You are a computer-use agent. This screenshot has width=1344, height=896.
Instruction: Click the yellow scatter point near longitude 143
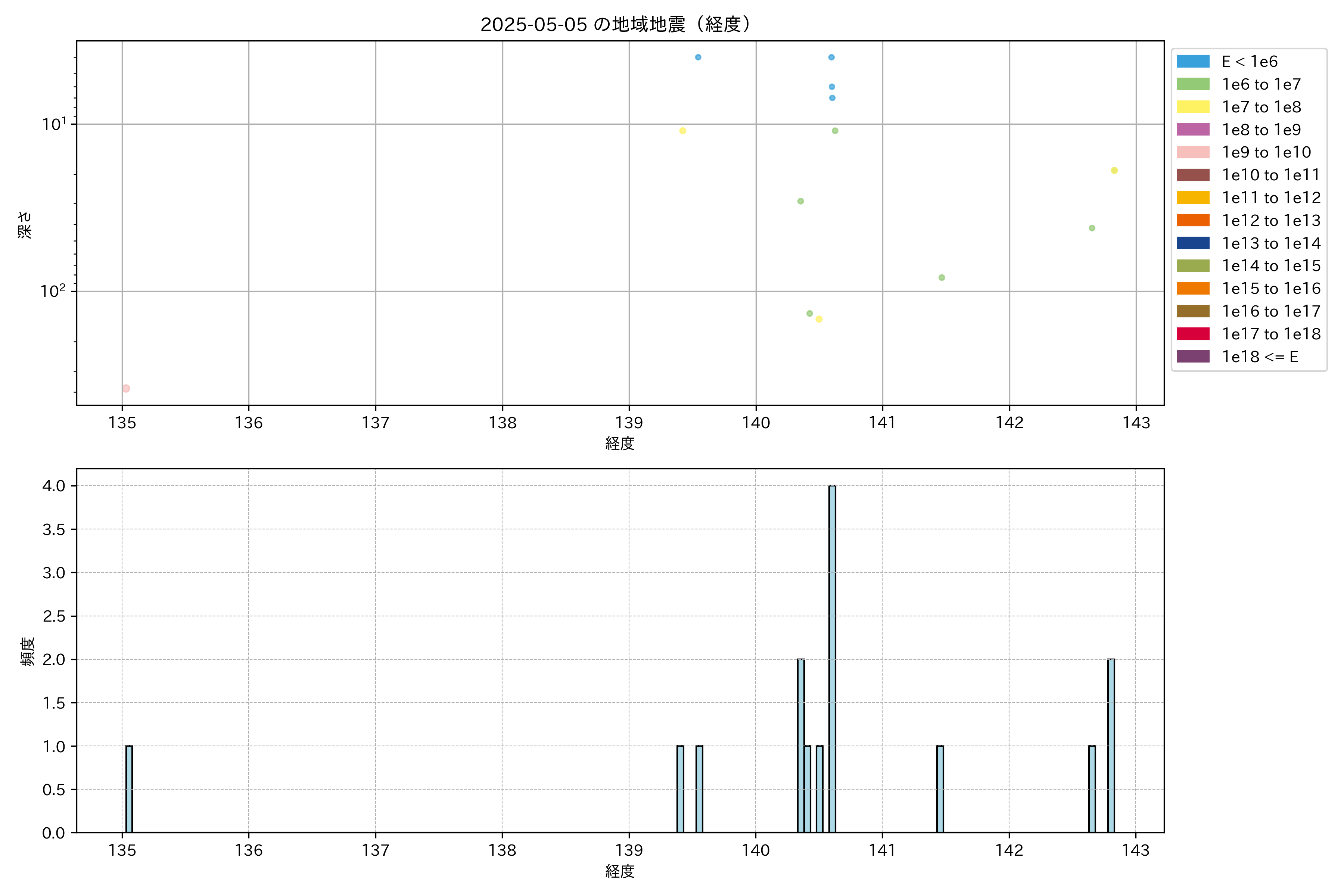point(1114,170)
